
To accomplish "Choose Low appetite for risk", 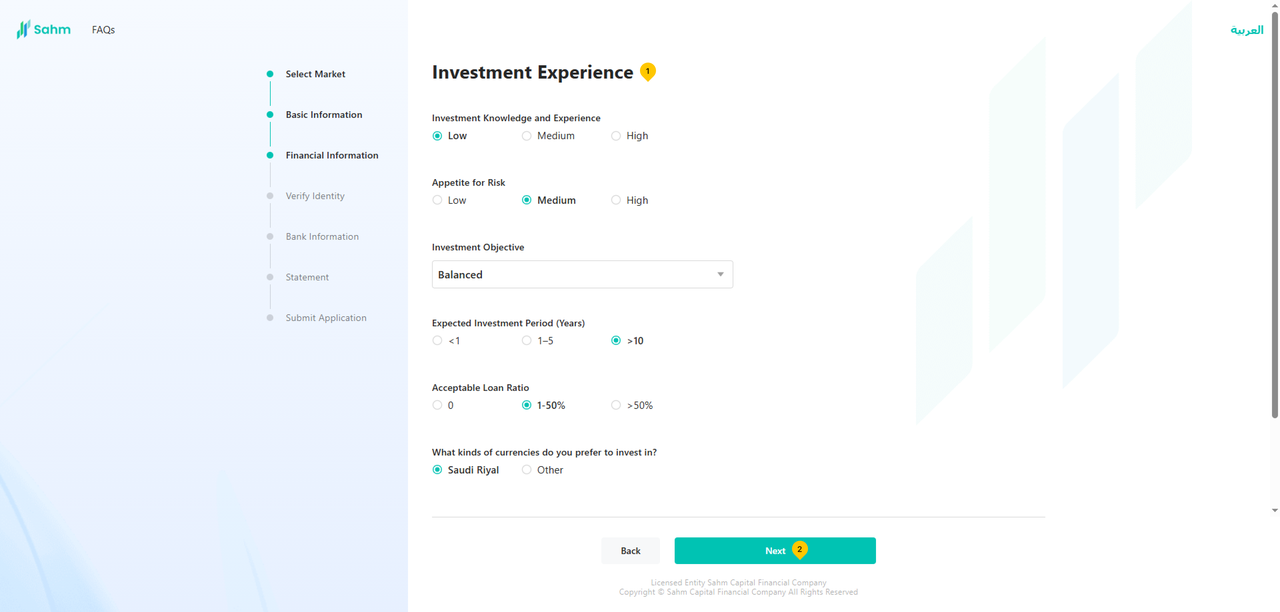I will [437, 201].
